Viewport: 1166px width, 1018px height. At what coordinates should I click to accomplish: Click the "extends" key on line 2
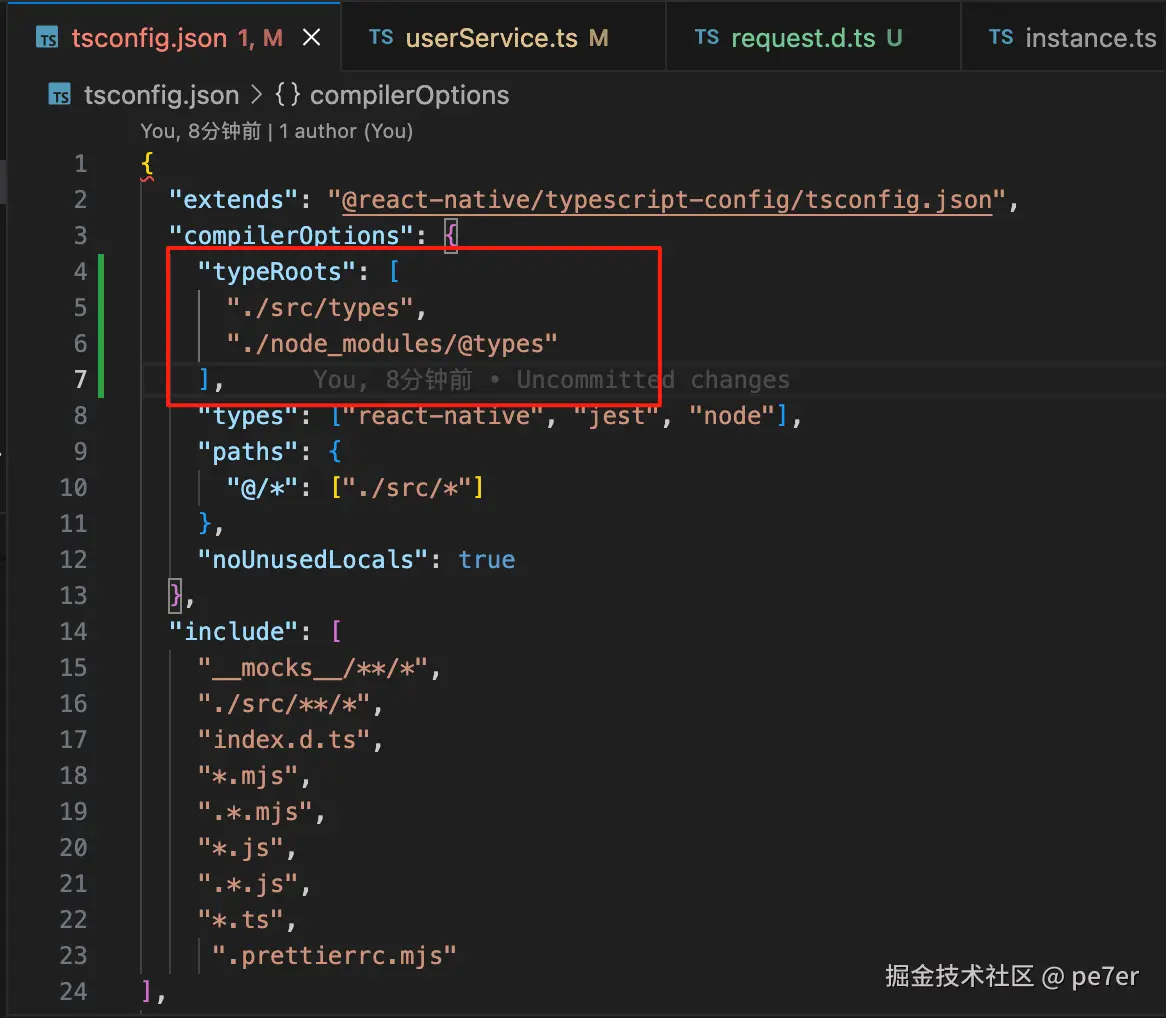click(233, 200)
